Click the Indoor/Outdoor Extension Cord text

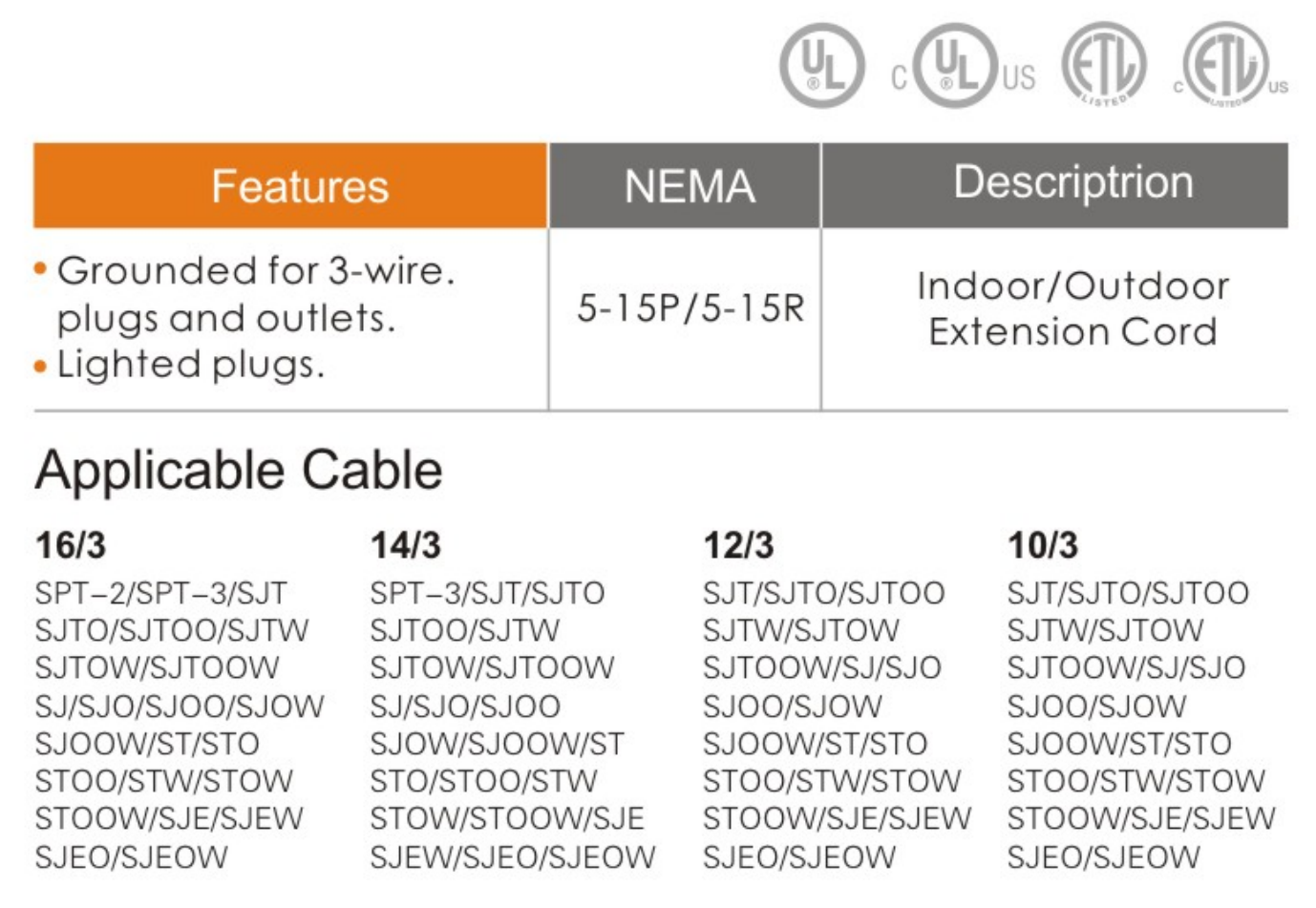pos(1072,308)
